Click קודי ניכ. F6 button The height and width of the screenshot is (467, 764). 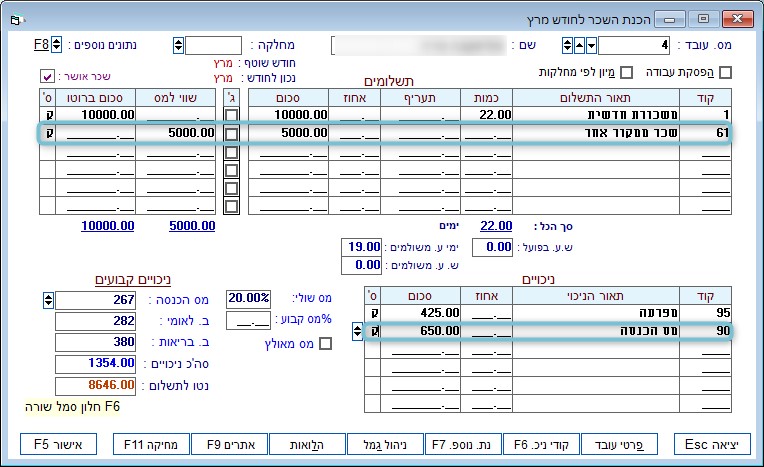tap(541, 444)
